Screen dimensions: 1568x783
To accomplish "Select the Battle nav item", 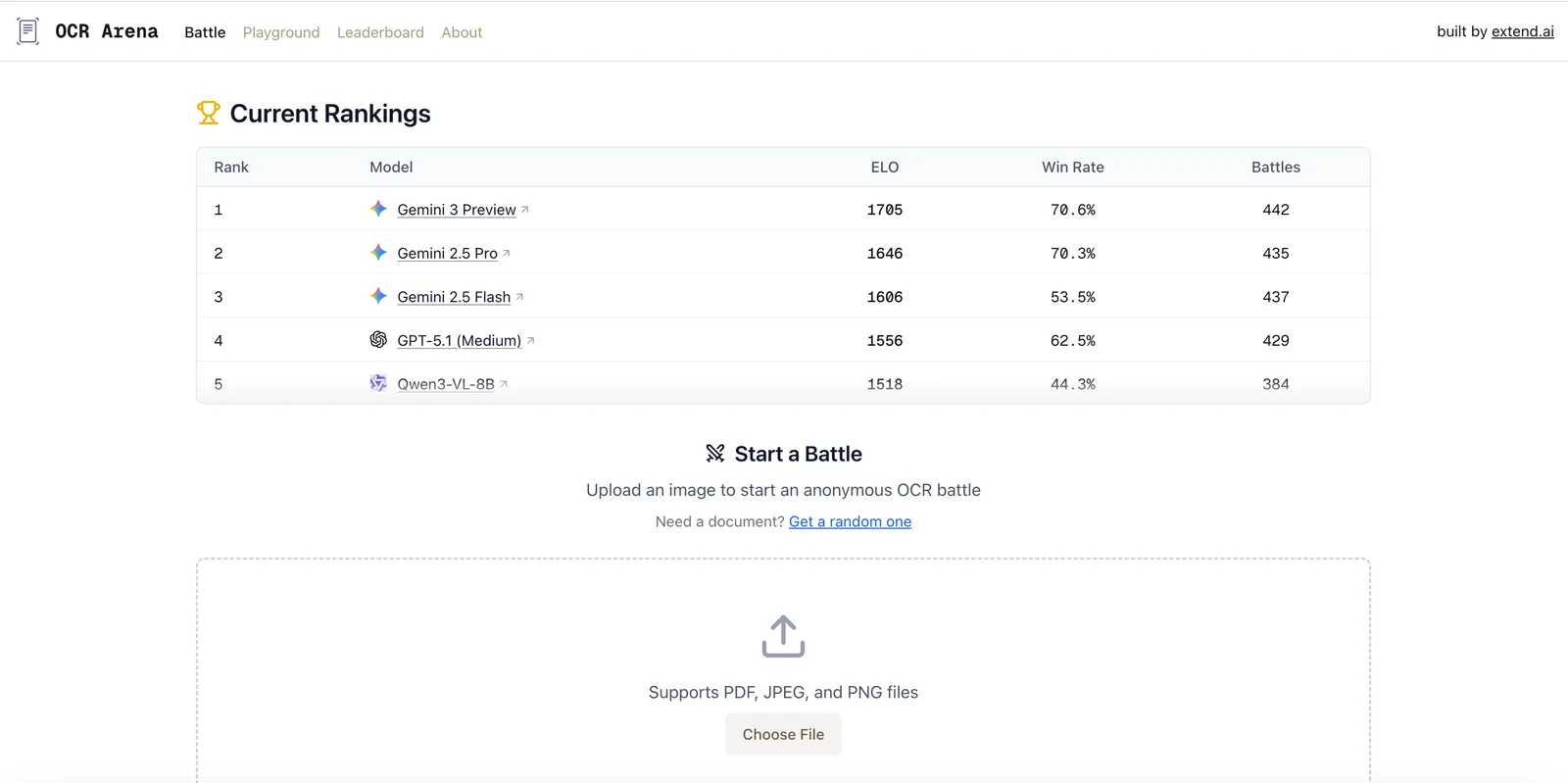I will pyautogui.click(x=205, y=32).
